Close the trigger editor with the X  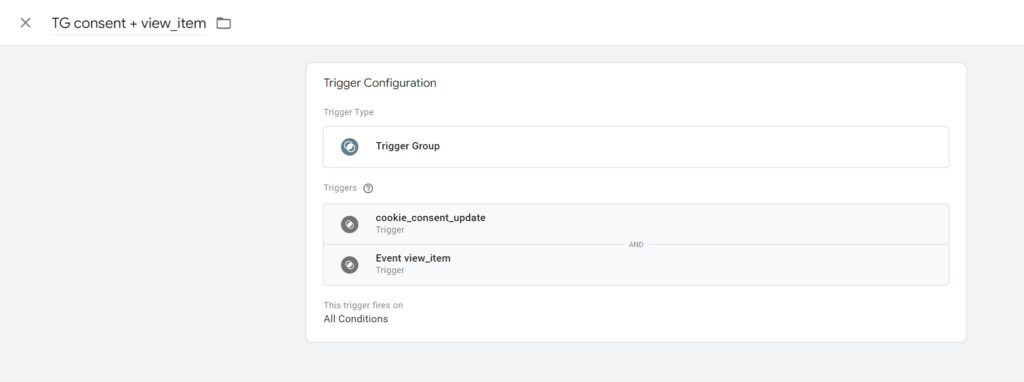click(x=25, y=23)
